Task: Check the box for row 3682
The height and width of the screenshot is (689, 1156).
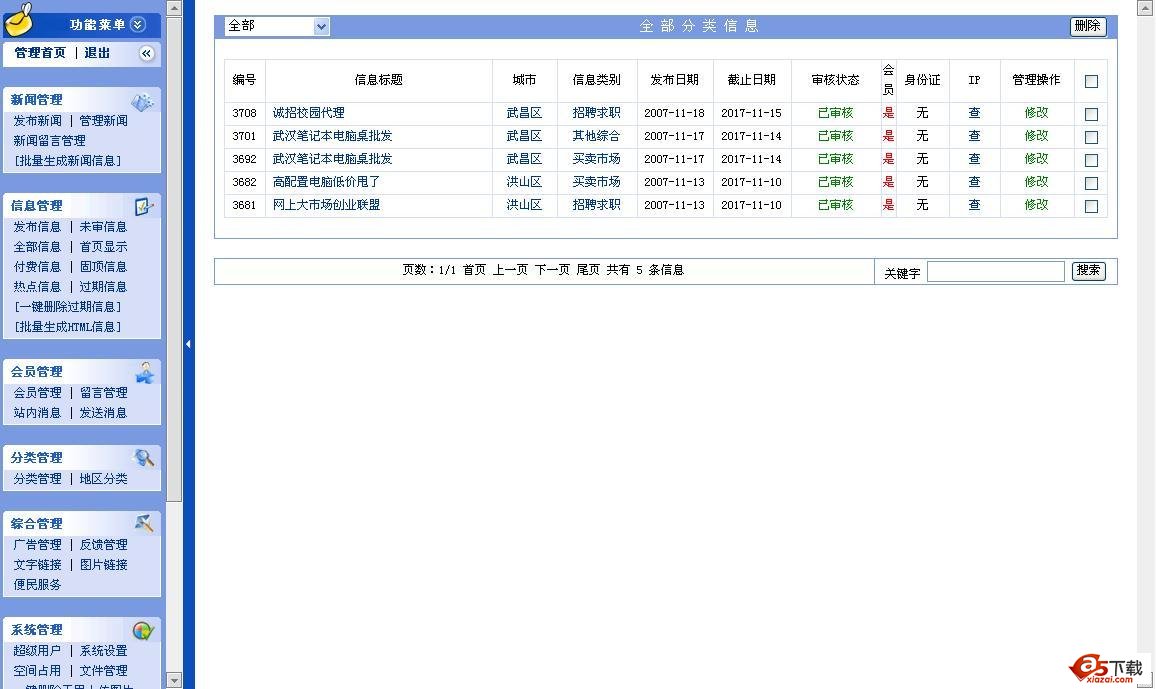Action: pos(1091,183)
